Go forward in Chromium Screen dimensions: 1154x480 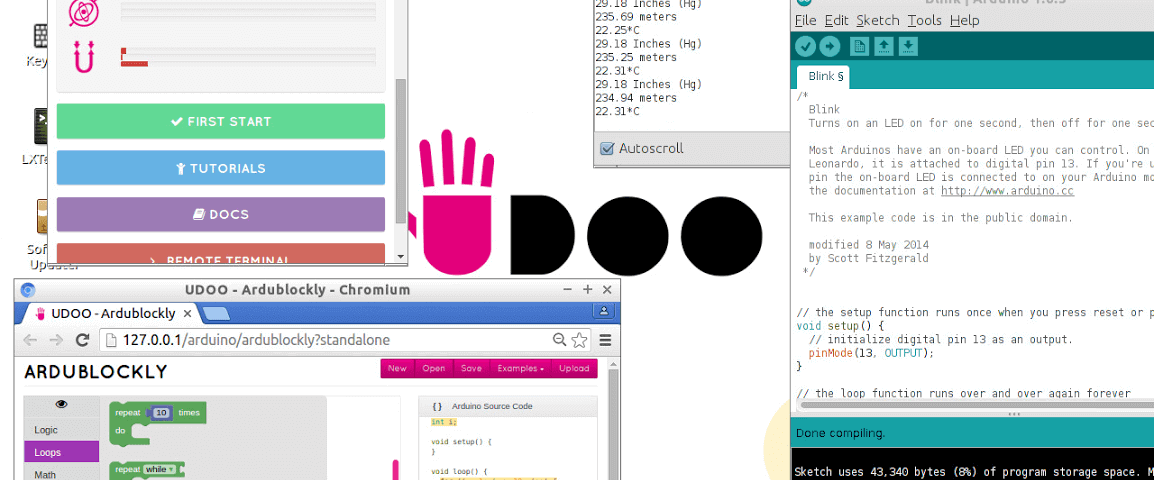[x=56, y=339]
